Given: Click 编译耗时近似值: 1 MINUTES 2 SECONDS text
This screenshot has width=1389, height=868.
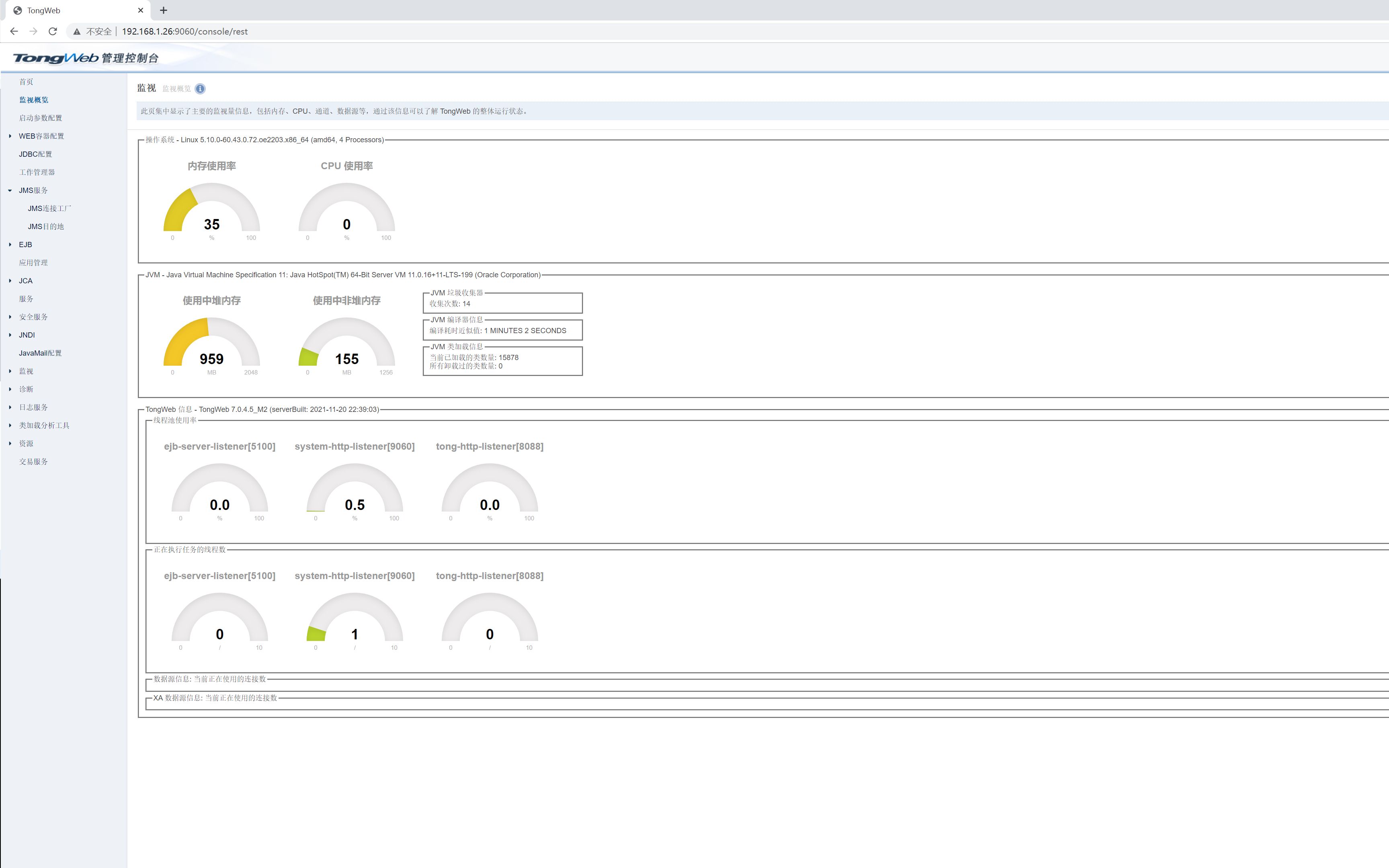Looking at the screenshot, I should [x=498, y=331].
